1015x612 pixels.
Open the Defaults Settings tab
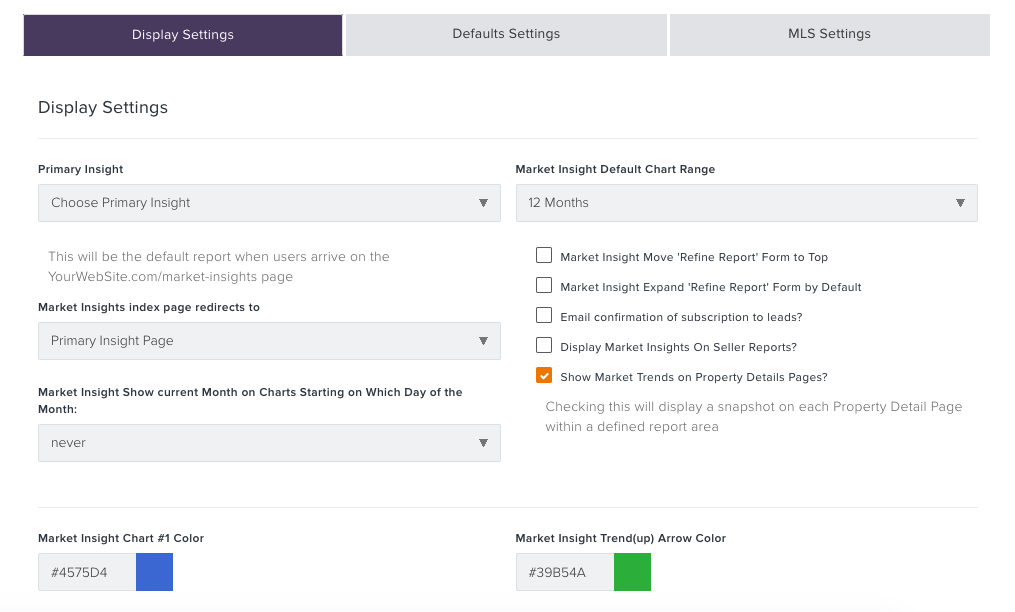pos(506,35)
